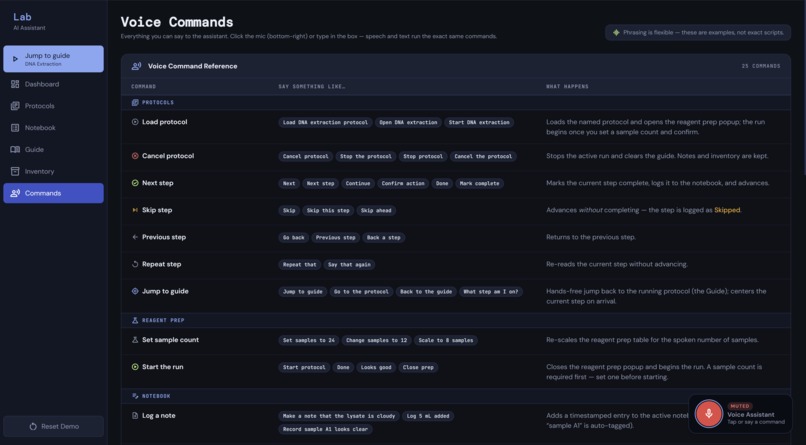This screenshot has width=806, height=445.
Task: Click the 'Log 5 mL added' chip
Action: (428, 416)
